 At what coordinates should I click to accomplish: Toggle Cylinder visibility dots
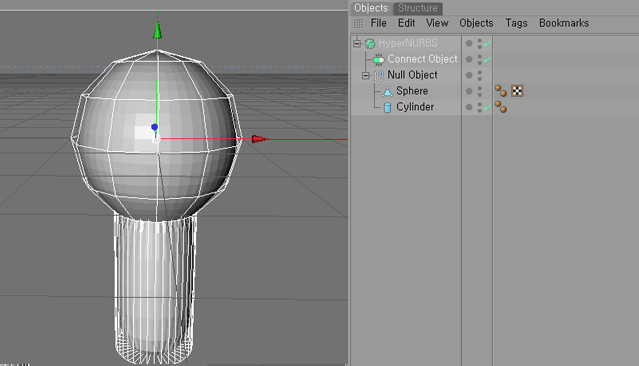pyautogui.click(x=480, y=107)
